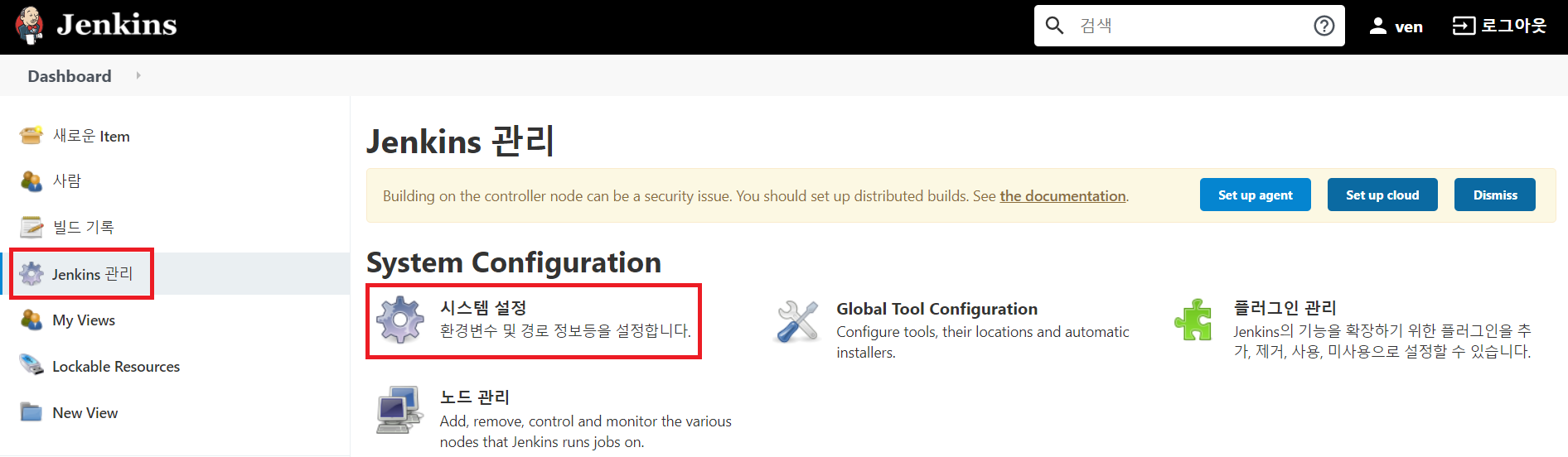Open the documentation link in warning
The width and height of the screenshot is (1568, 457).
[x=1062, y=196]
